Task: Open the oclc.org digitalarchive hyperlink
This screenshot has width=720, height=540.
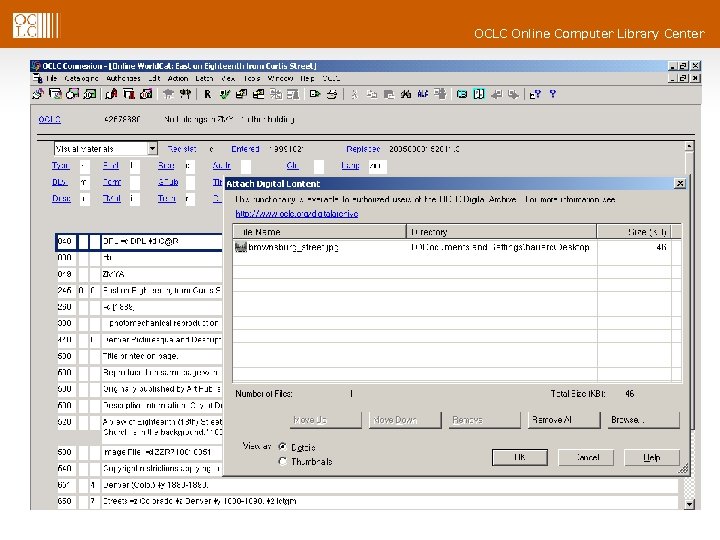Action: 297,214
